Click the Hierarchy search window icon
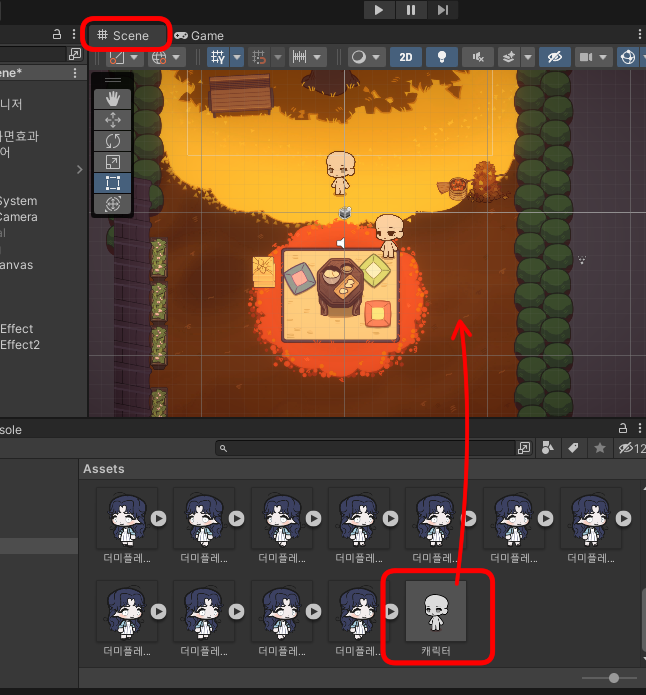 (x=75, y=54)
